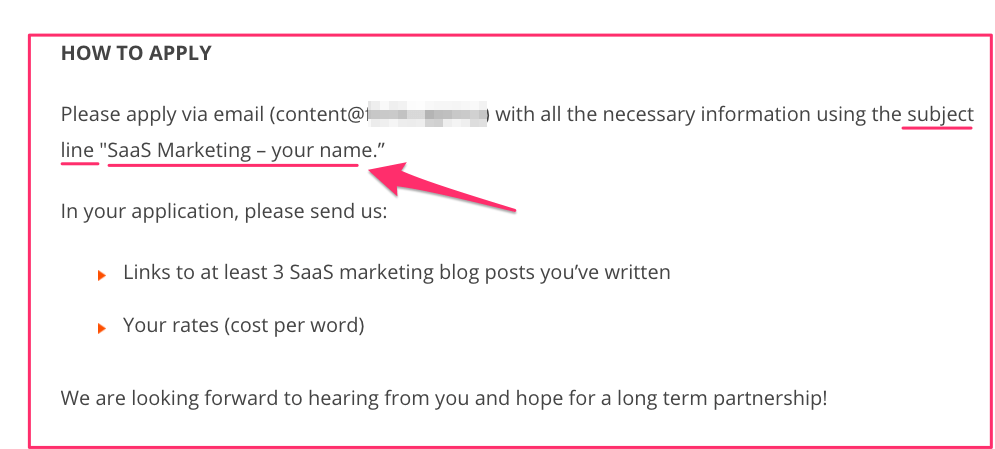
Task: Click the In your application sentence
Action: (223, 210)
